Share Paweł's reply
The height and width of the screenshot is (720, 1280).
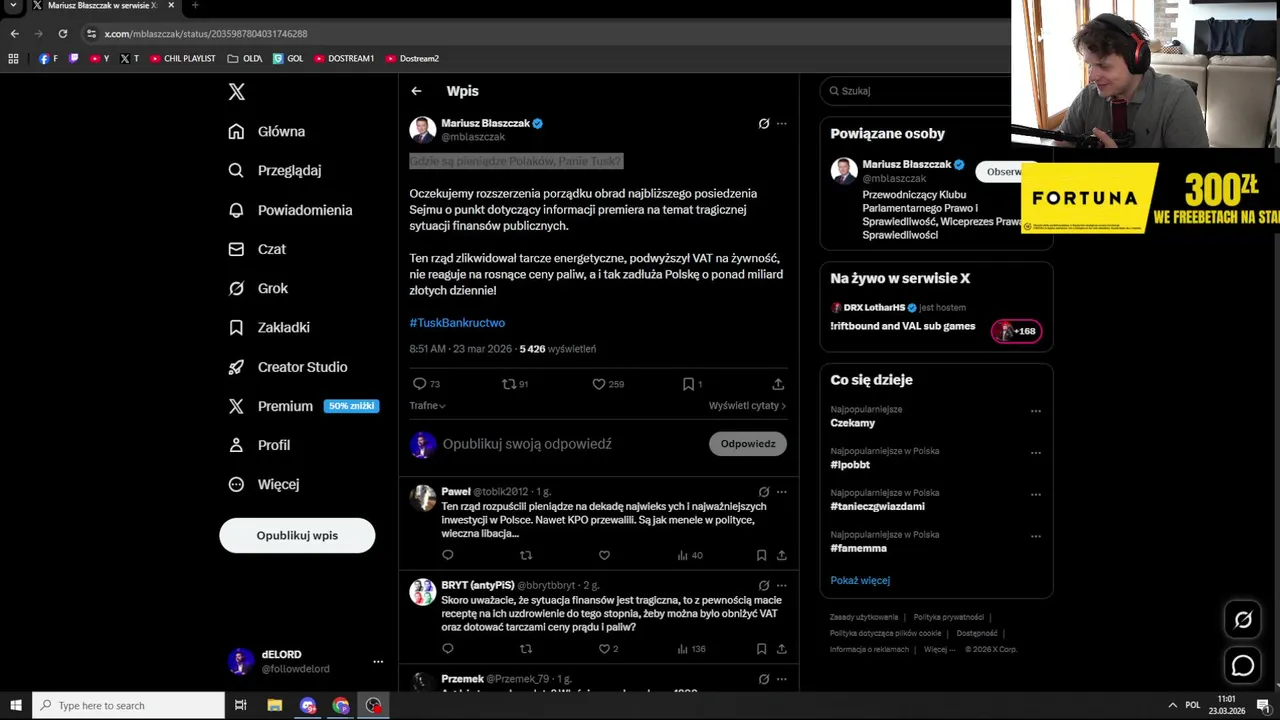[781, 555]
